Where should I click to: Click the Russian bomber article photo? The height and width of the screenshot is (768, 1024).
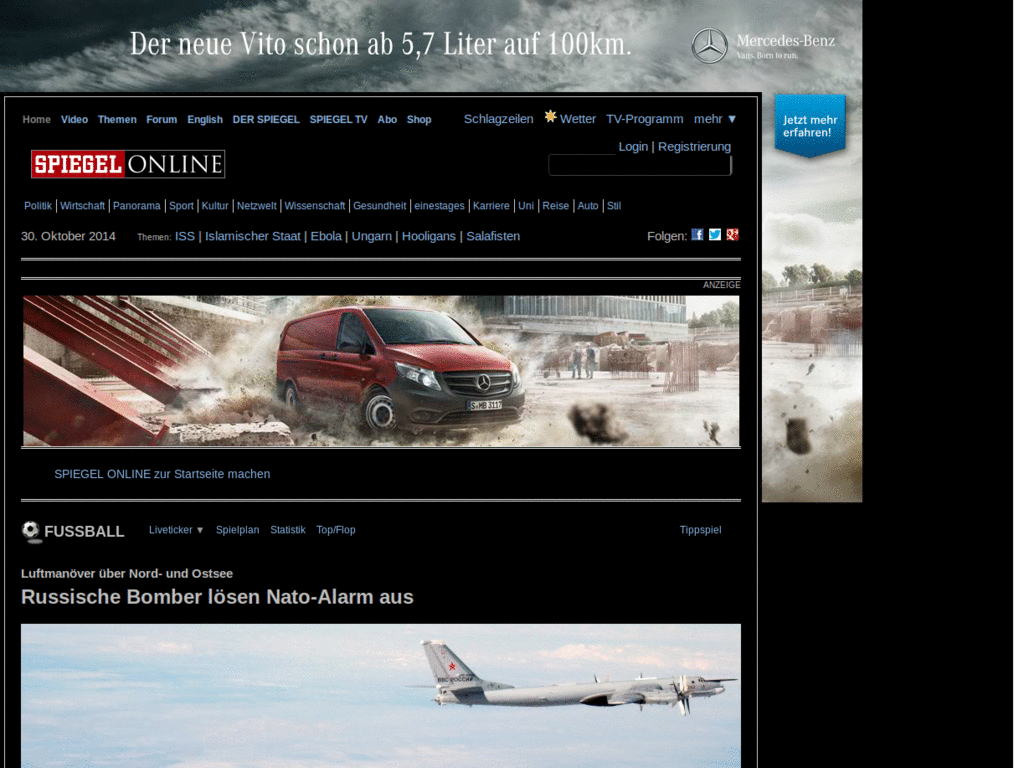[381, 696]
